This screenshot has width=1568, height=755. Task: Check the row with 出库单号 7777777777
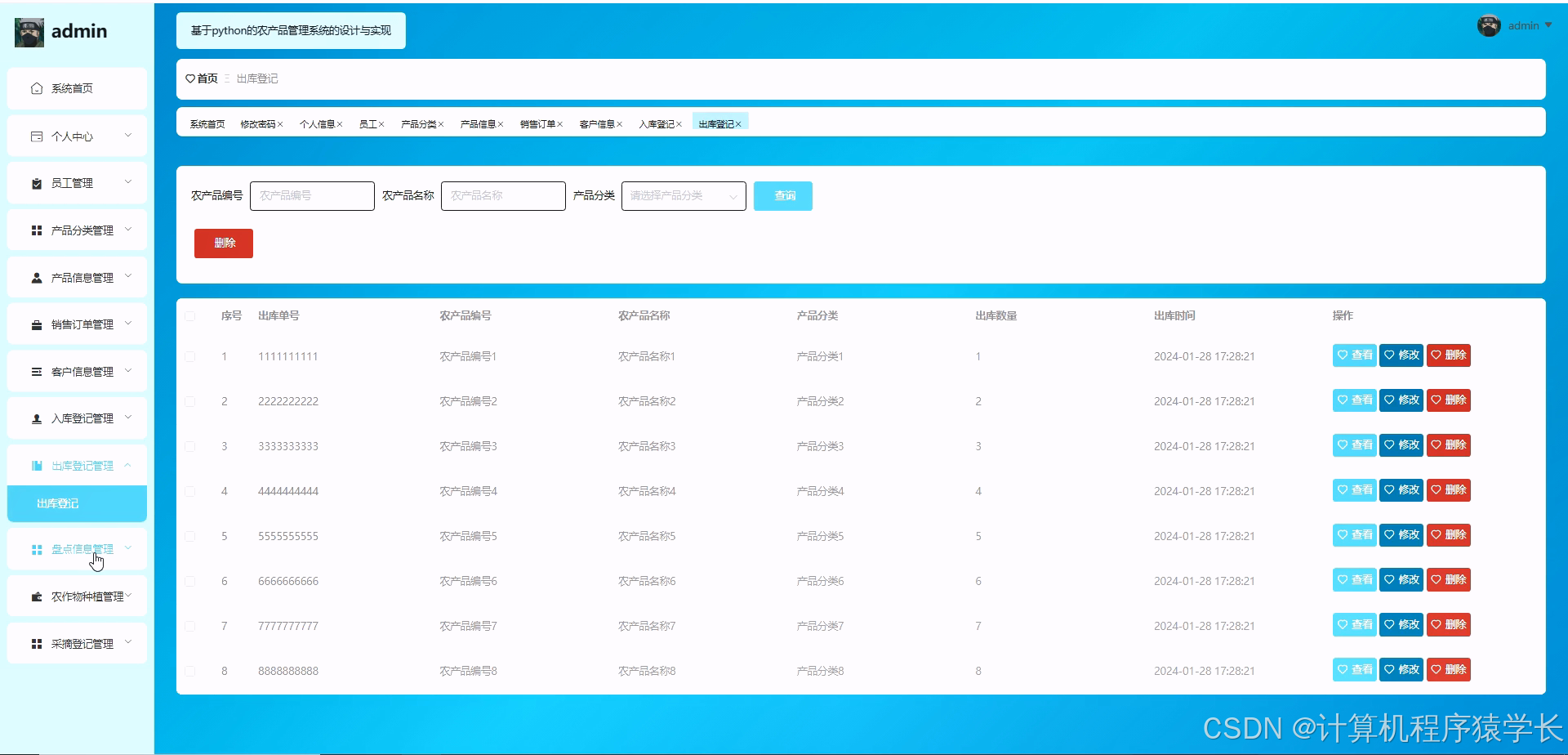(x=190, y=627)
